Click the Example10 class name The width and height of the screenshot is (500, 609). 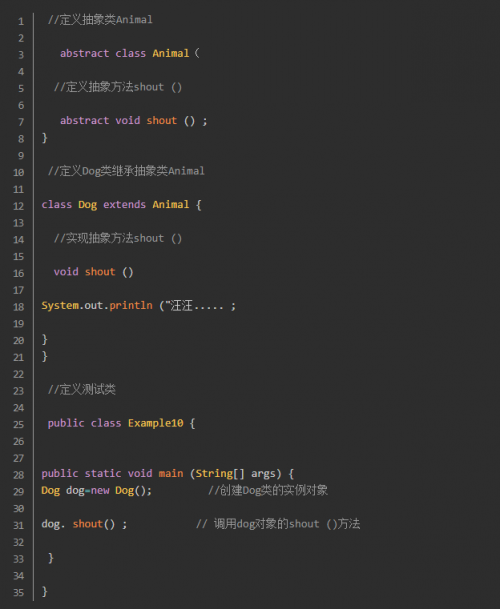(x=155, y=423)
